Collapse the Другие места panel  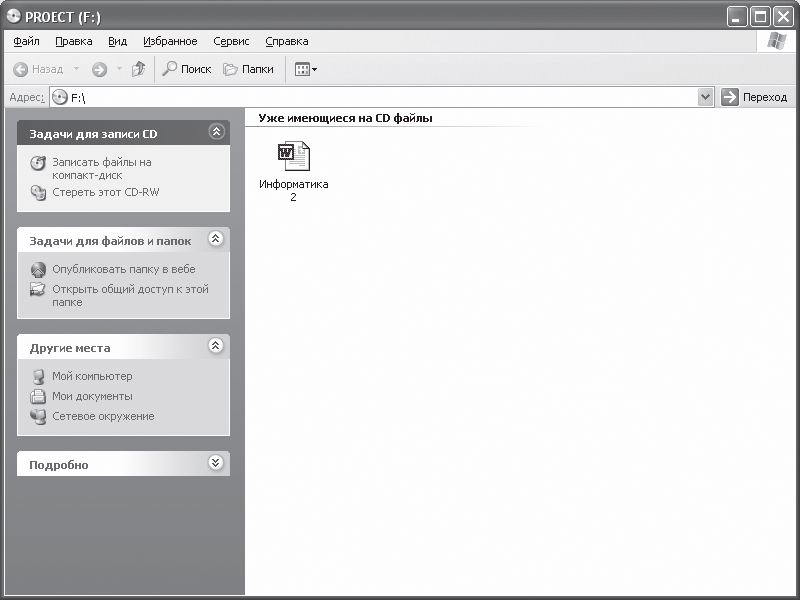coord(216,345)
